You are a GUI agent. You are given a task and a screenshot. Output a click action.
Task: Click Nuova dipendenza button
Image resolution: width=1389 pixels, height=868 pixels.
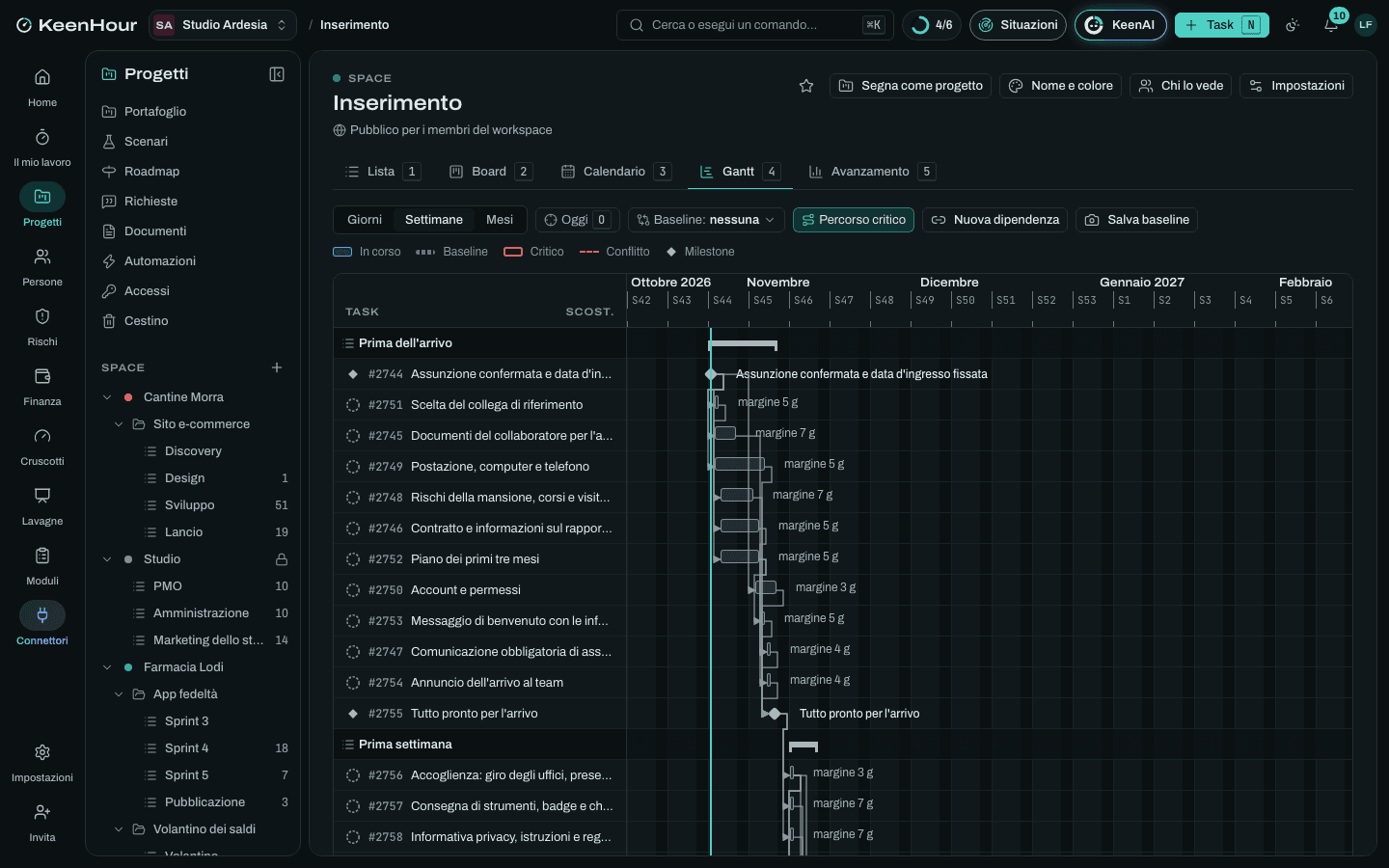[x=994, y=220]
